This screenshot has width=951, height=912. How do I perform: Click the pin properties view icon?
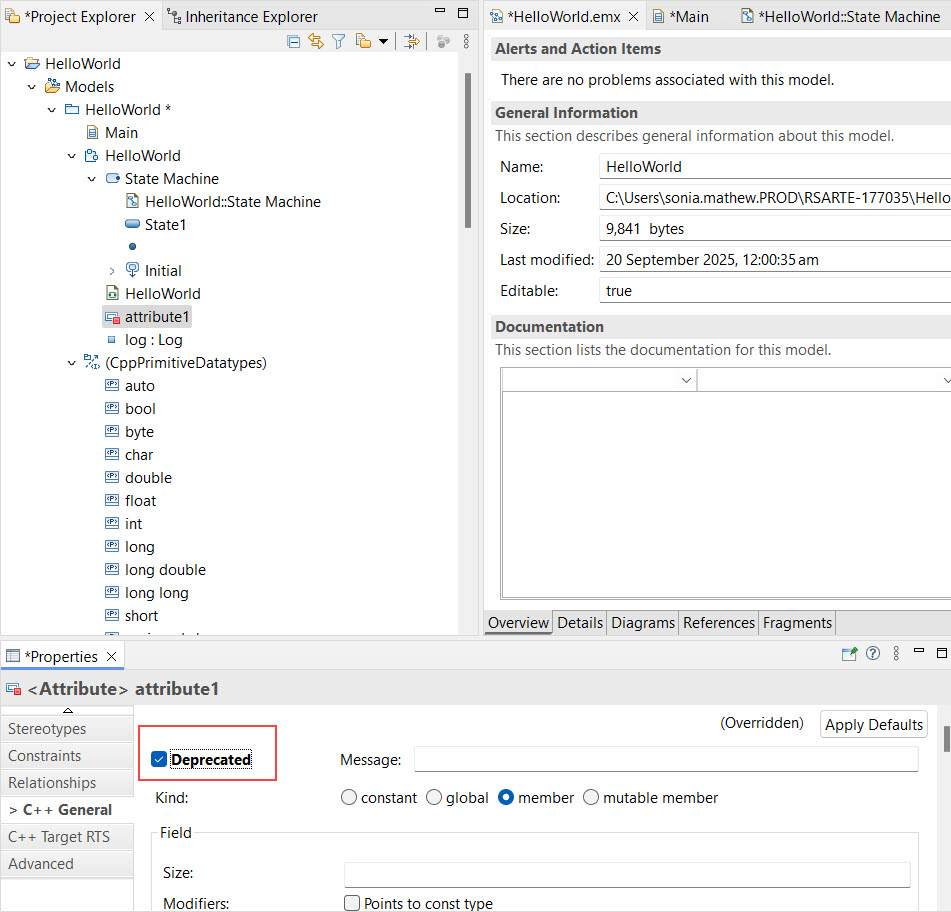[x=849, y=654]
